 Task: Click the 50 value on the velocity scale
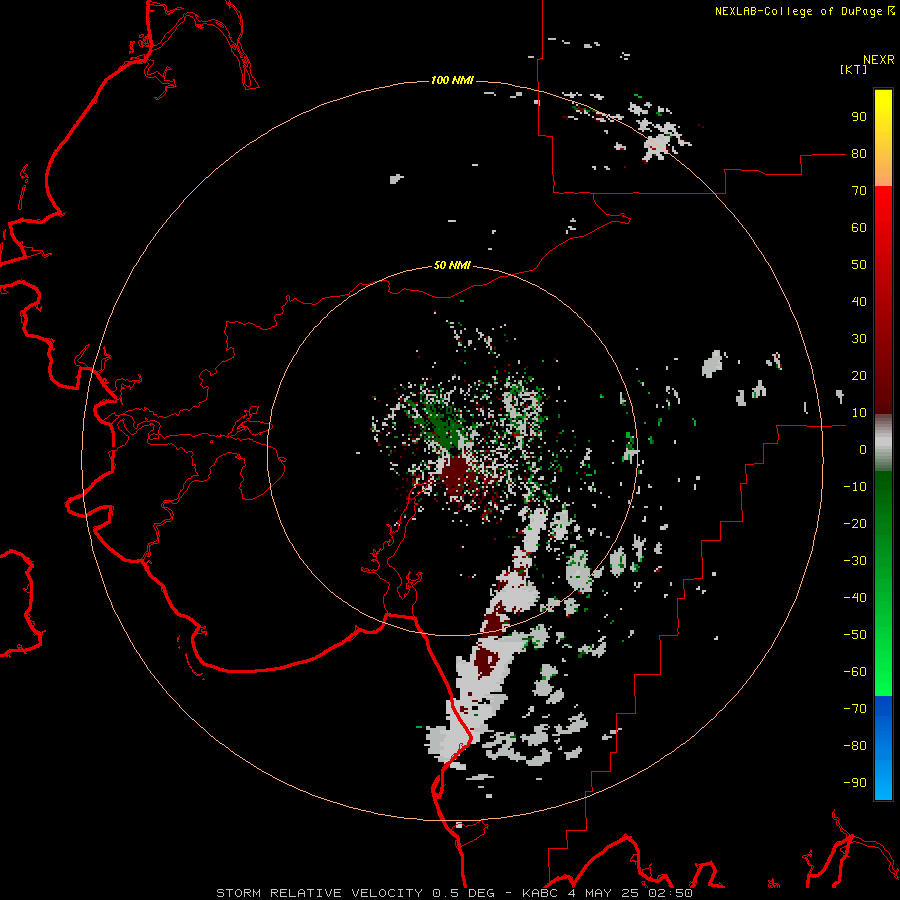pos(859,265)
